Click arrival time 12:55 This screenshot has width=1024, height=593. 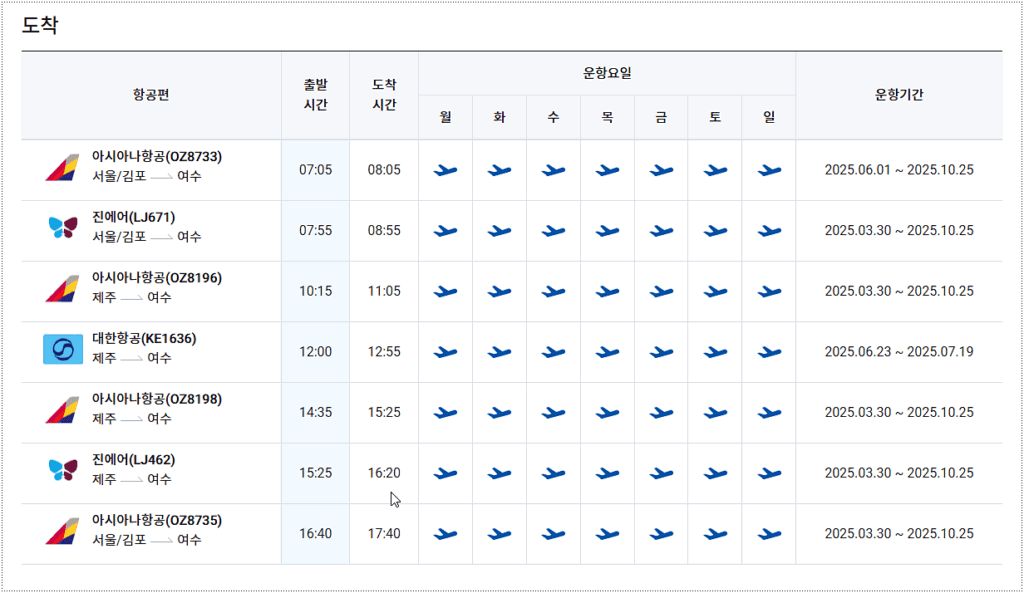pyautogui.click(x=384, y=352)
